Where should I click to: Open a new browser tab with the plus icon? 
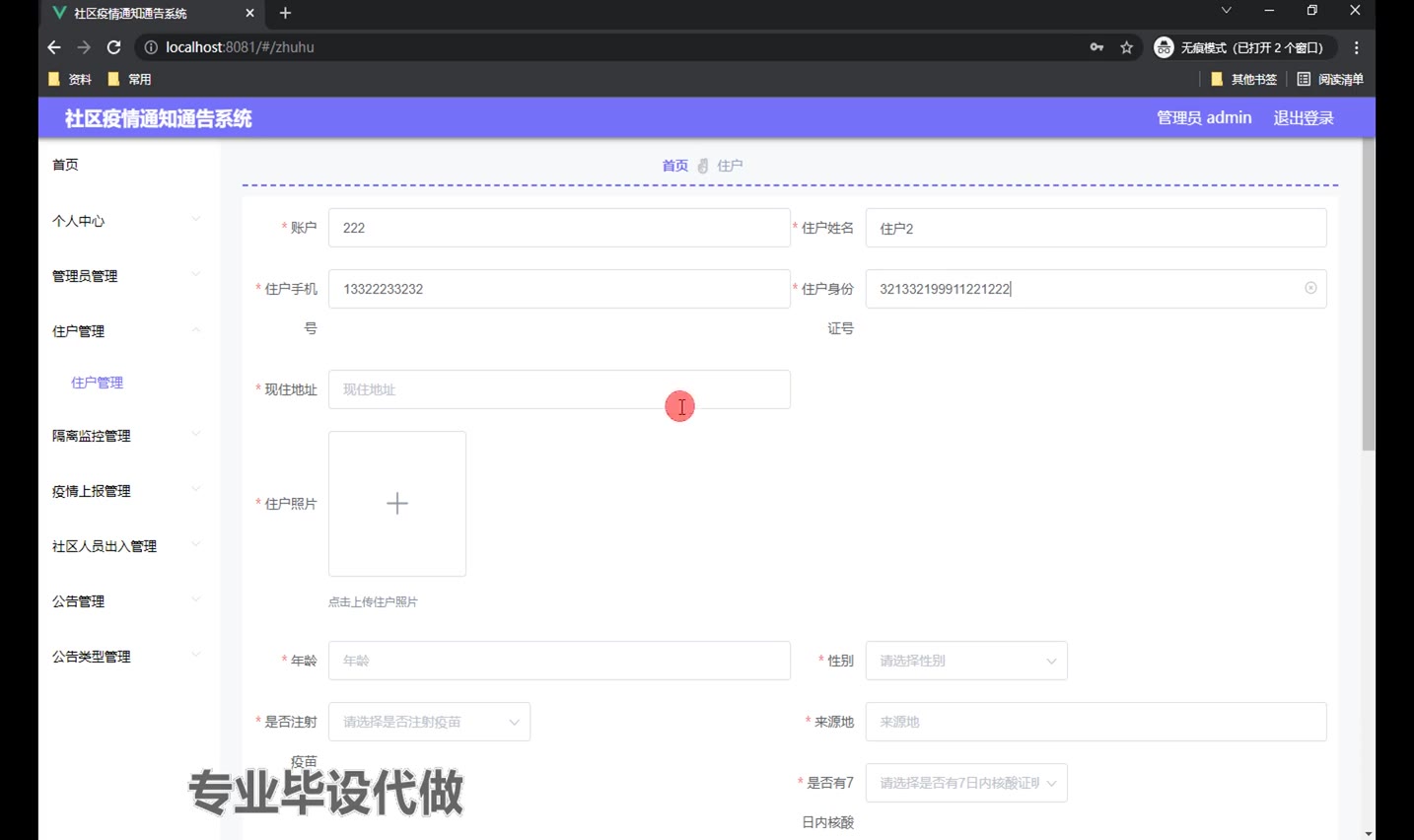pyautogui.click(x=285, y=13)
